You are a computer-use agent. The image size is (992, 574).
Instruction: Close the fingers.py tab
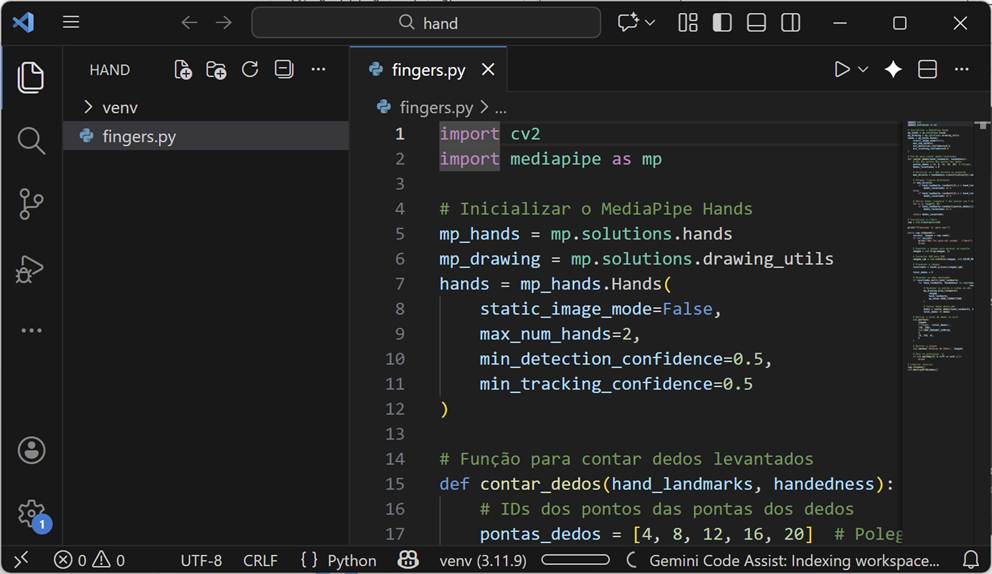(488, 70)
